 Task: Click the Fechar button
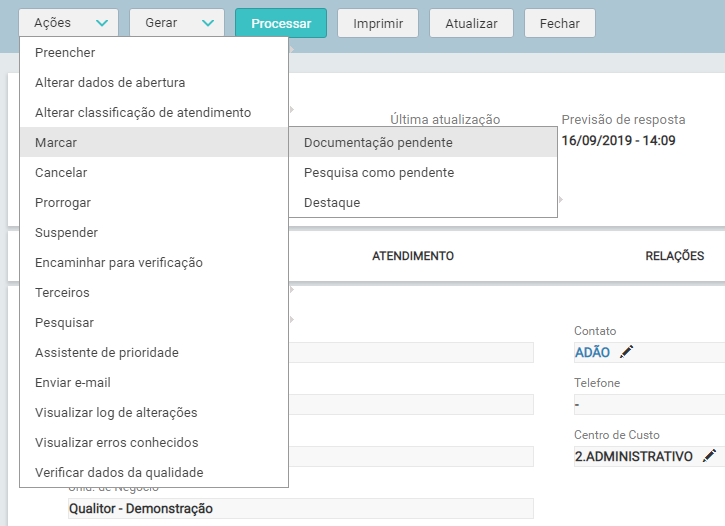pyautogui.click(x=559, y=23)
